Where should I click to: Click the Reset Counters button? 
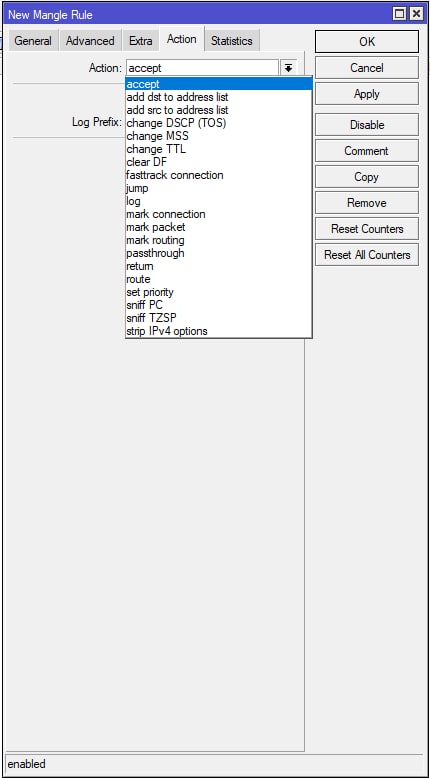tap(367, 229)
